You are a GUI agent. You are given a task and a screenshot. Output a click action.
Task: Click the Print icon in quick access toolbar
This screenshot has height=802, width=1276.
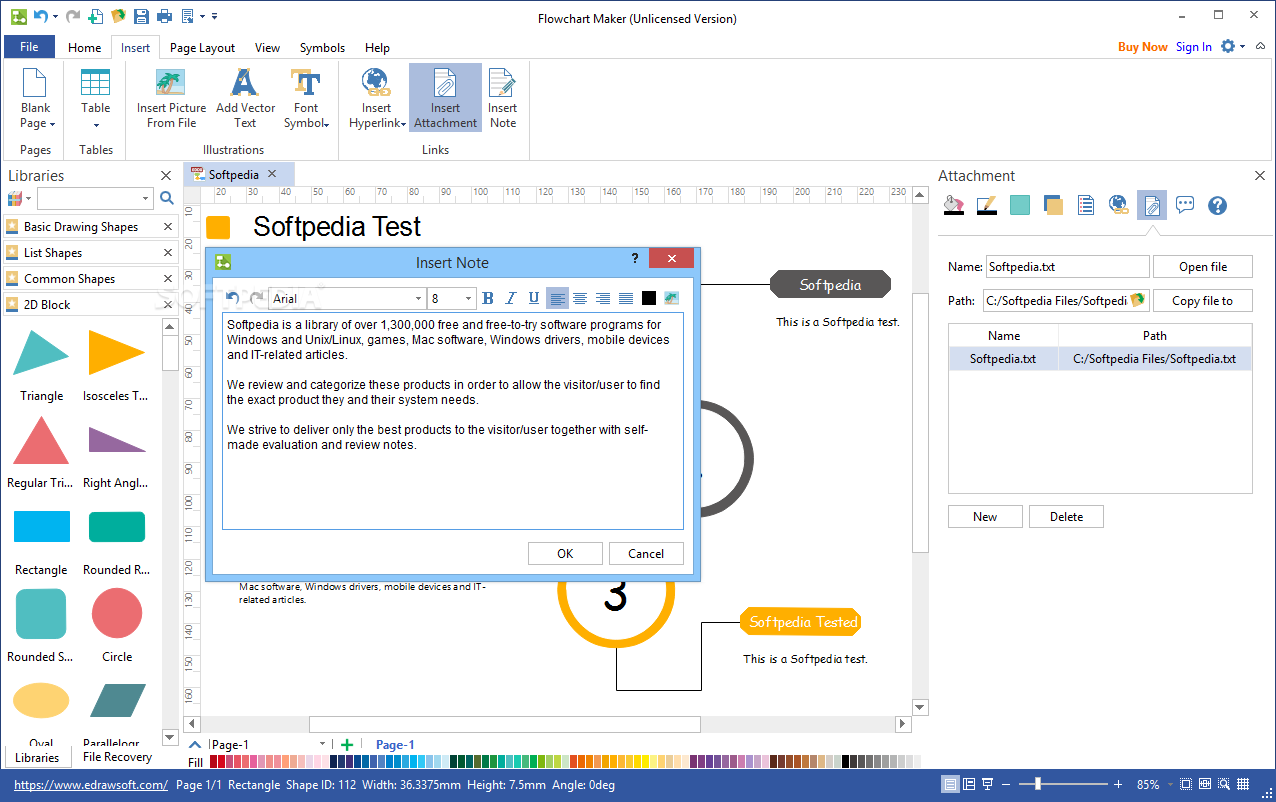(x=164, y=16)
